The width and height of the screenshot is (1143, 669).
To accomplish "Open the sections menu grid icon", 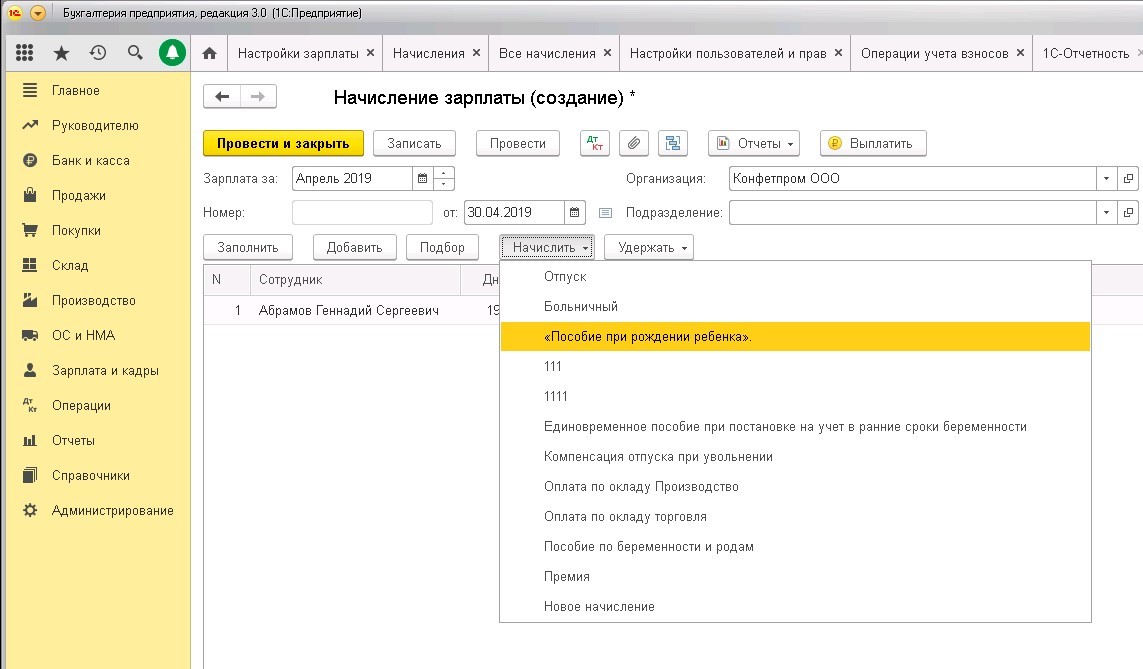I will (25, 53).
